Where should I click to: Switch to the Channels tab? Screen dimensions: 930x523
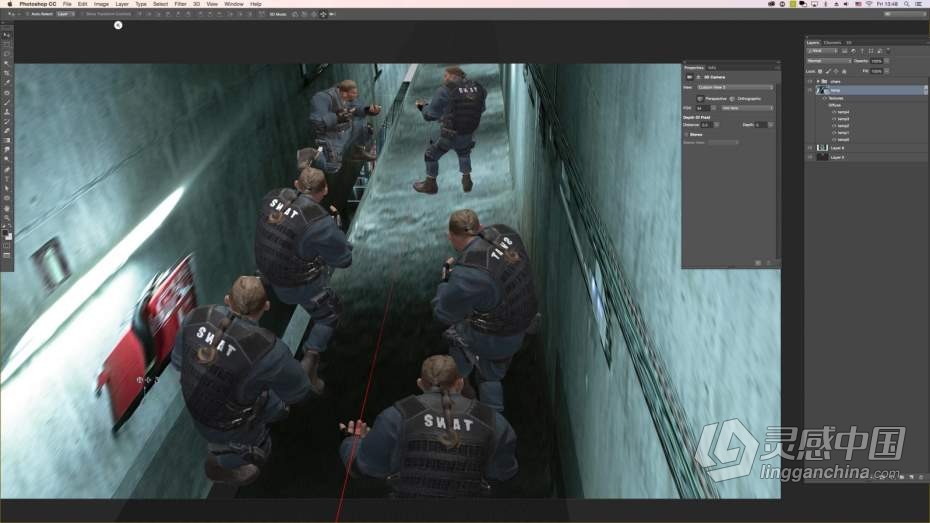pyautogui.click(x=832, y=43)
